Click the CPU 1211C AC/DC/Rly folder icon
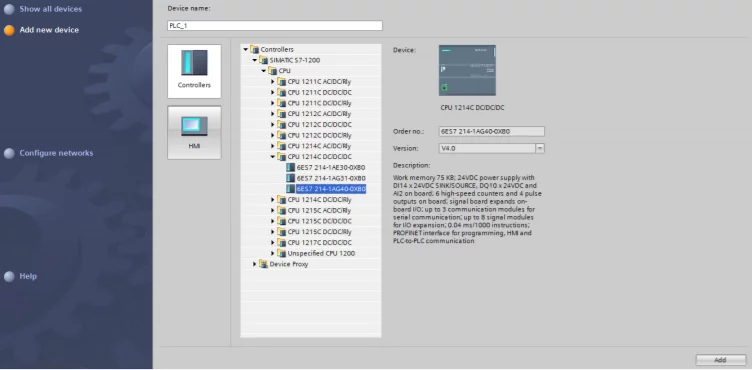The width and height of the screenshot is (752, 370). (x=282, y=82)
